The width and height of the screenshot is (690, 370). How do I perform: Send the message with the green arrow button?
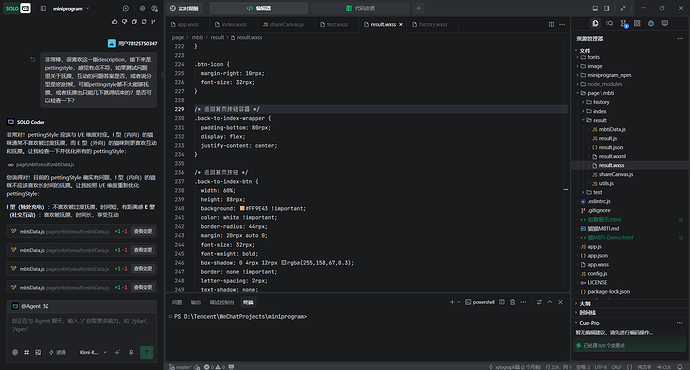pyautogui.click(x=147, y=352)
